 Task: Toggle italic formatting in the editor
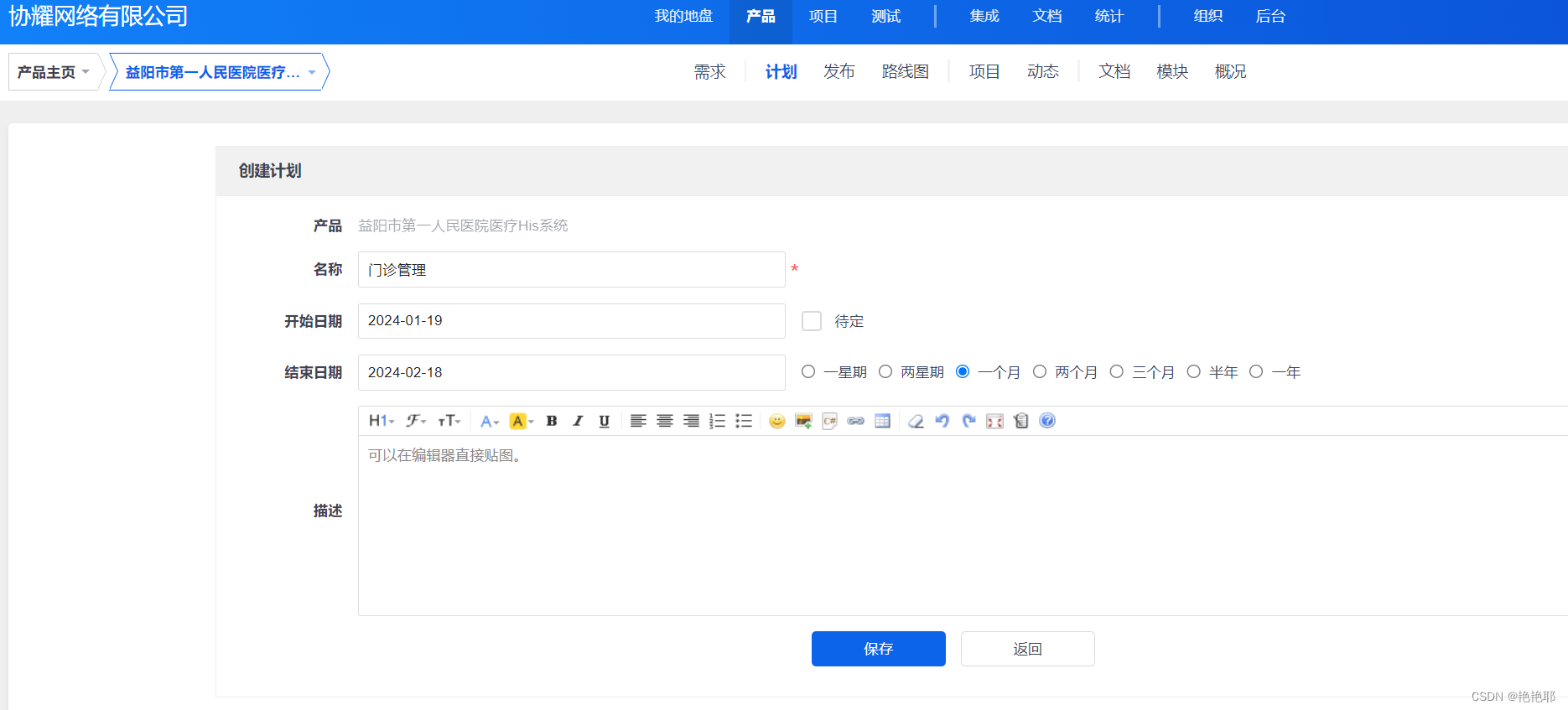pos(578,421)
